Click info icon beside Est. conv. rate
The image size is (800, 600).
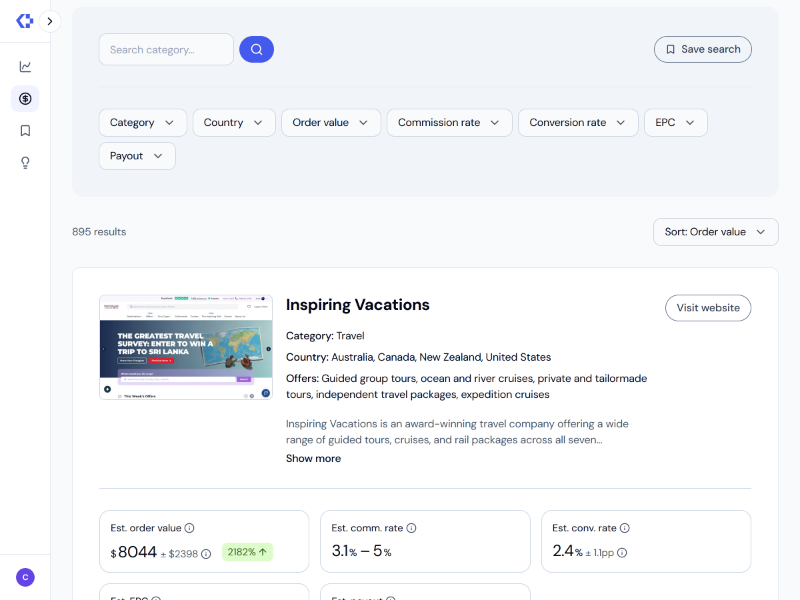click(624, 528)
